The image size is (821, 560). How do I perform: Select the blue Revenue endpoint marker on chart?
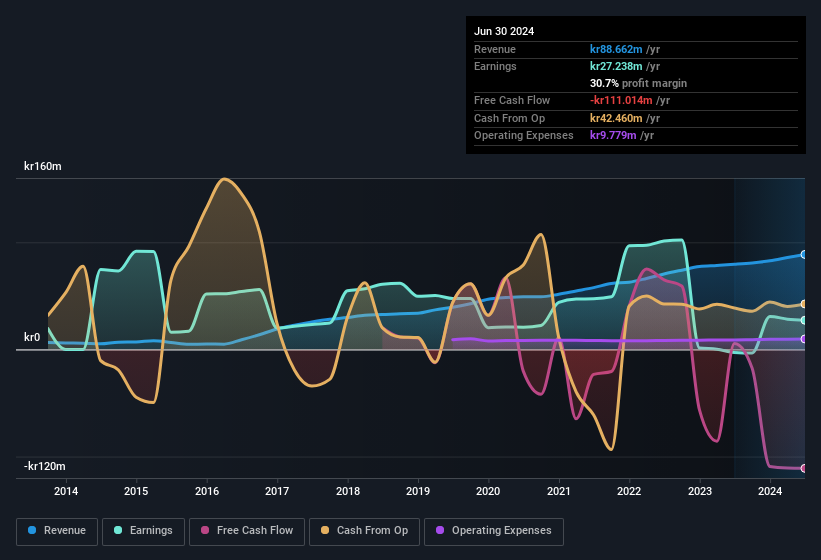click(x=804, y=255)
